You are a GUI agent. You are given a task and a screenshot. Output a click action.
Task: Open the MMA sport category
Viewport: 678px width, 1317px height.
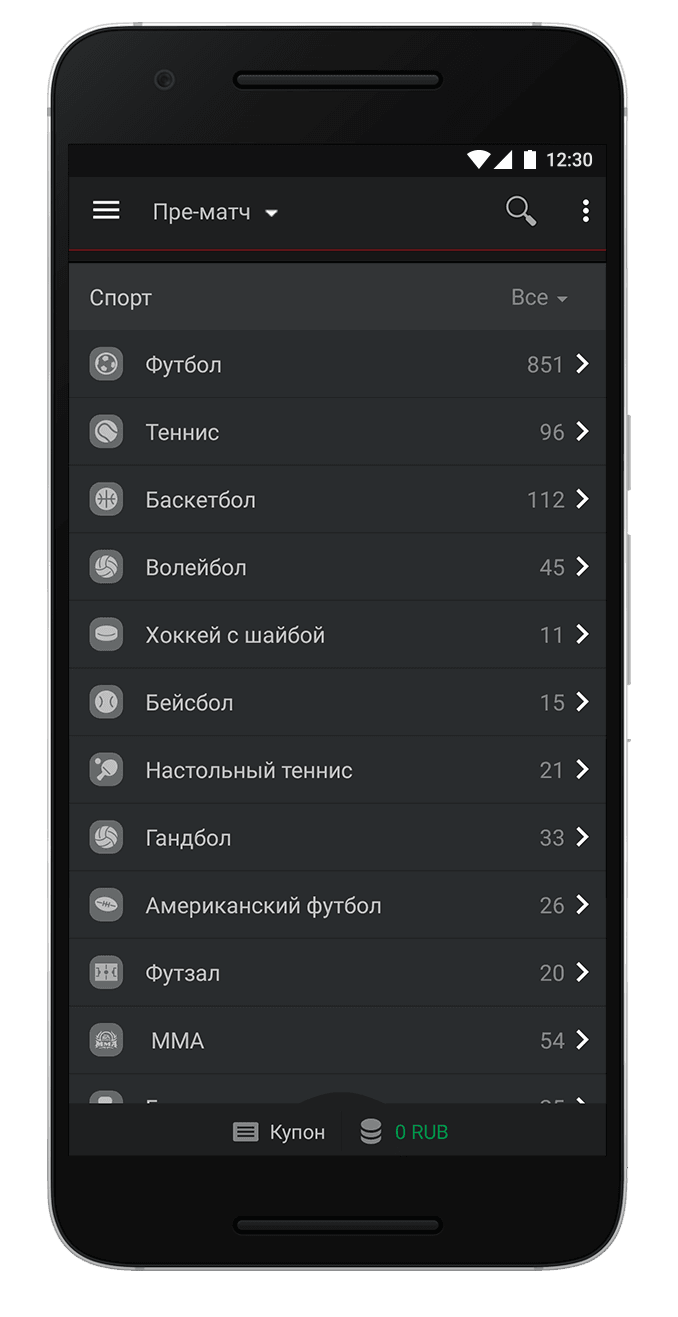tap(178, 1041)
